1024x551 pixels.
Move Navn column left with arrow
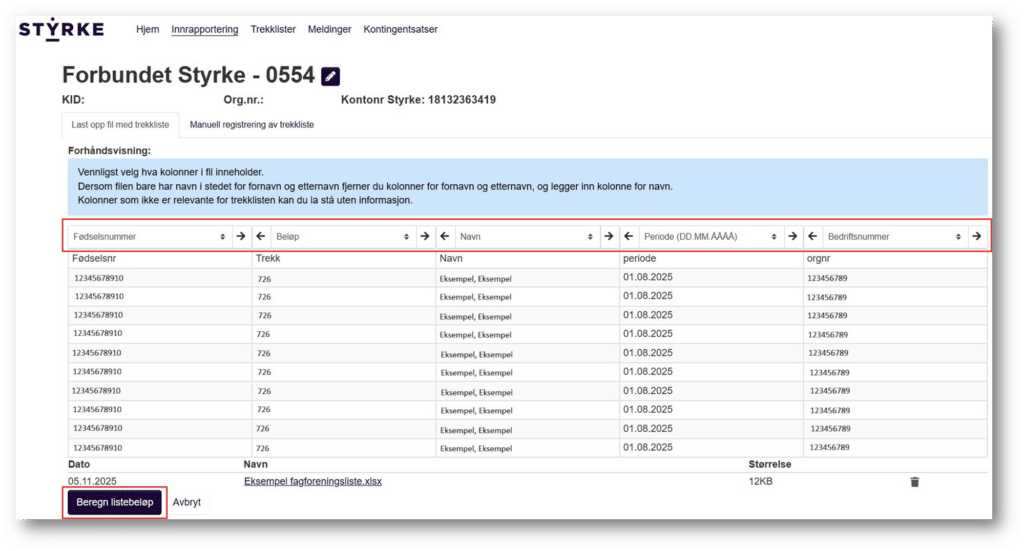[444, 237]
